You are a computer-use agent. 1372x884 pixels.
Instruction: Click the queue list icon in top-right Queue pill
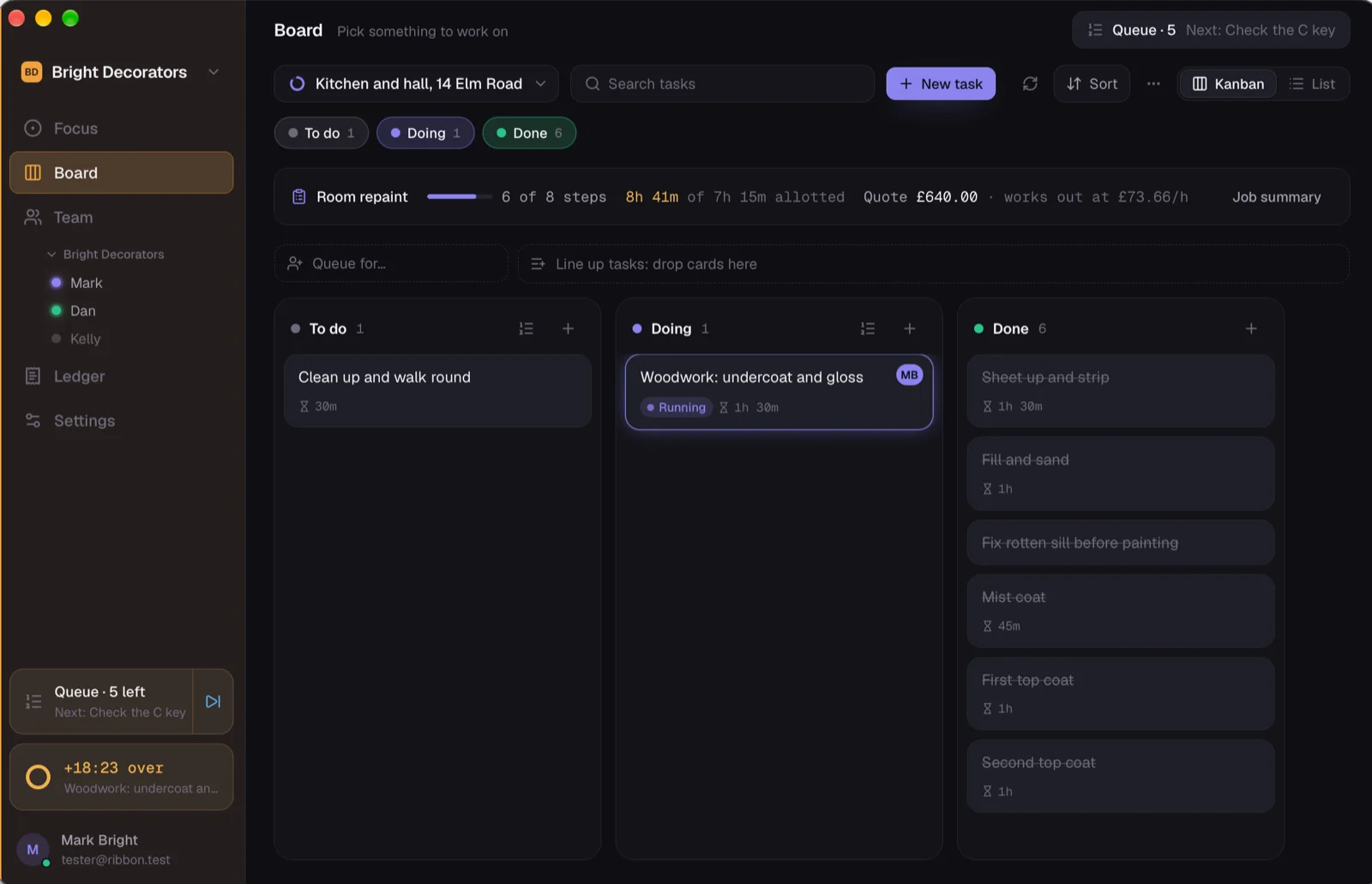1095,30
